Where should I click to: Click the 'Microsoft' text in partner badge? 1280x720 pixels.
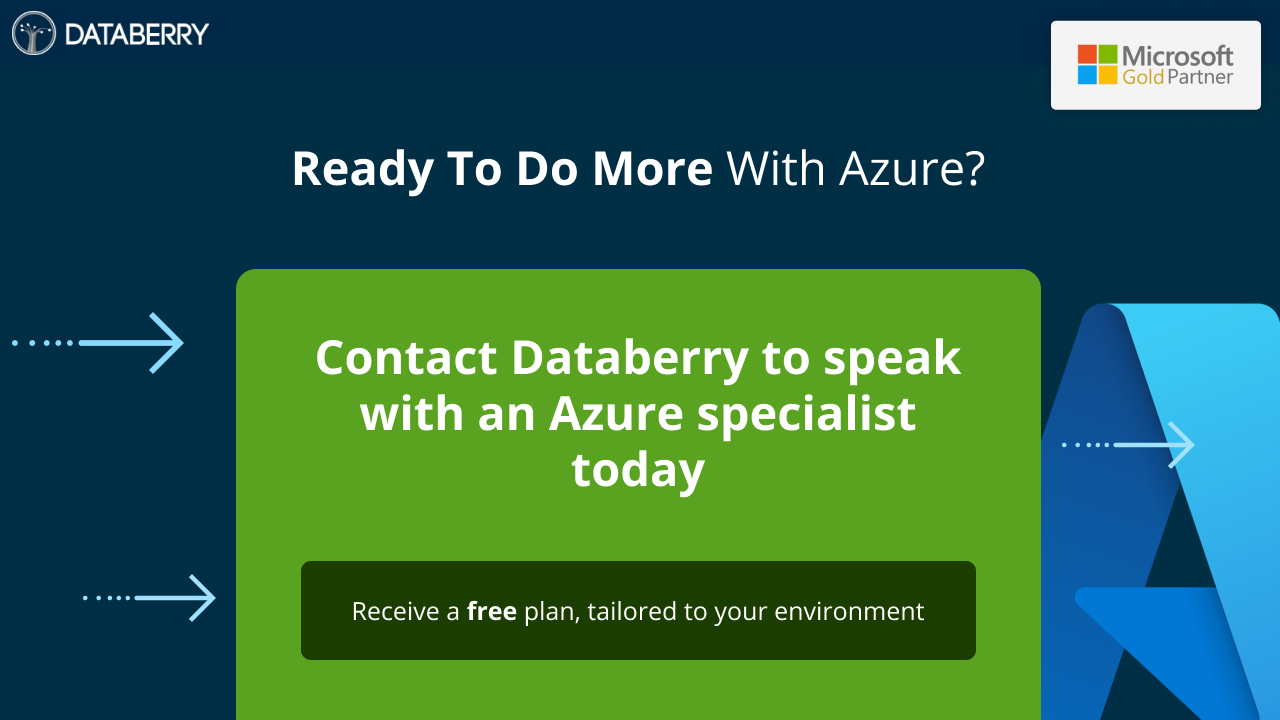coord(1177,55)
